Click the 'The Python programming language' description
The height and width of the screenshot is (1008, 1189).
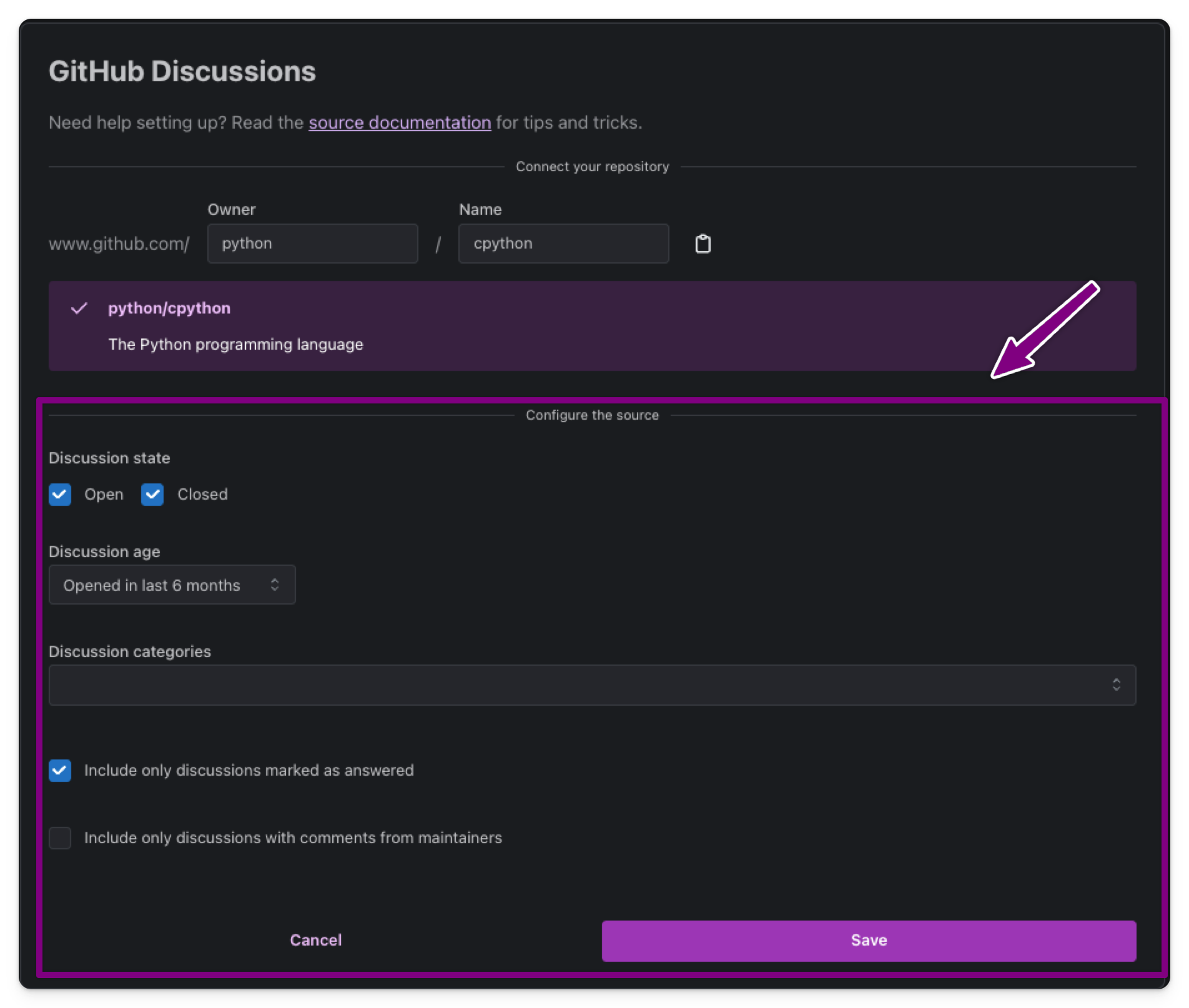(x=235, y=345)
